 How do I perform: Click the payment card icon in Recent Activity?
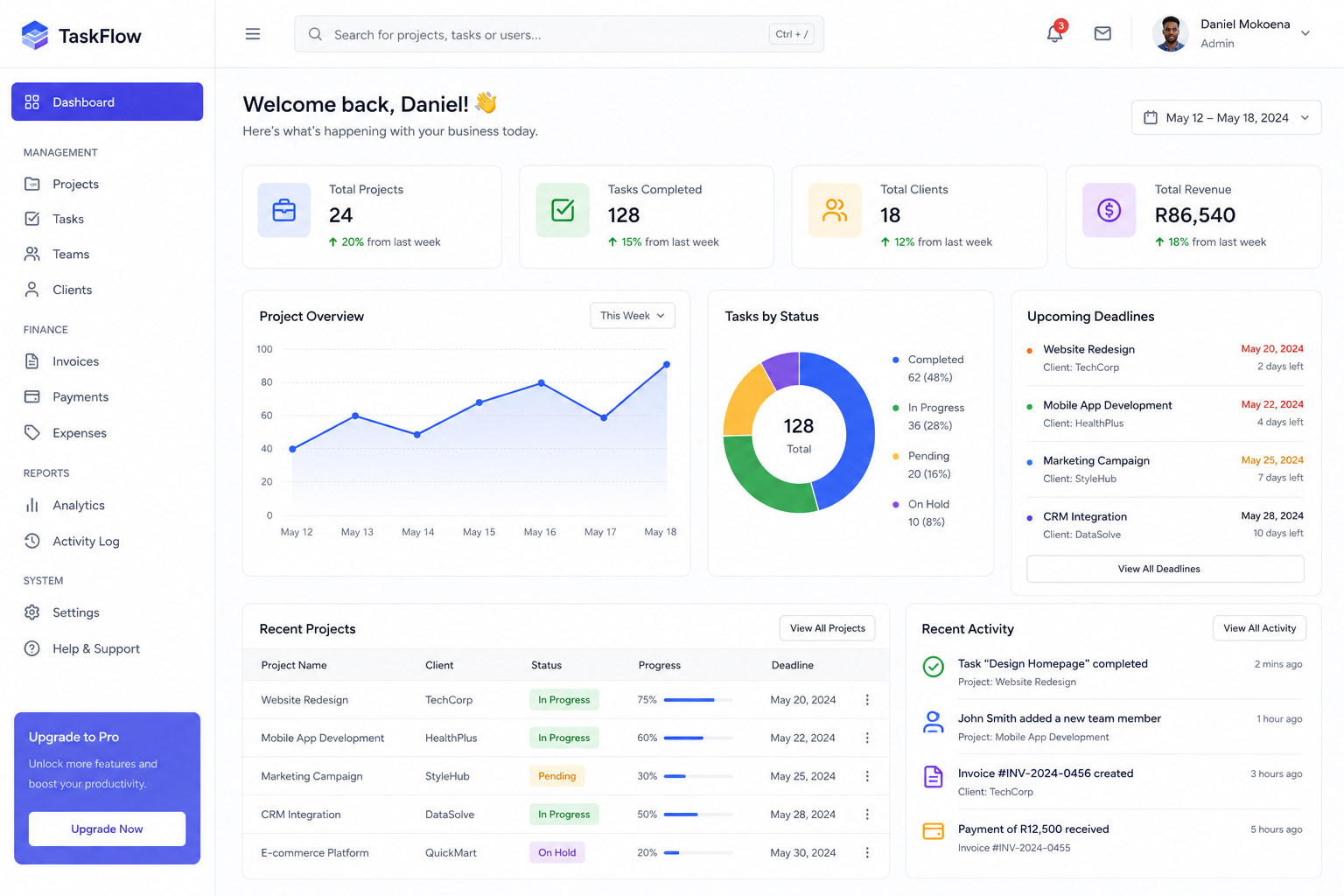(x=934, y=831)
